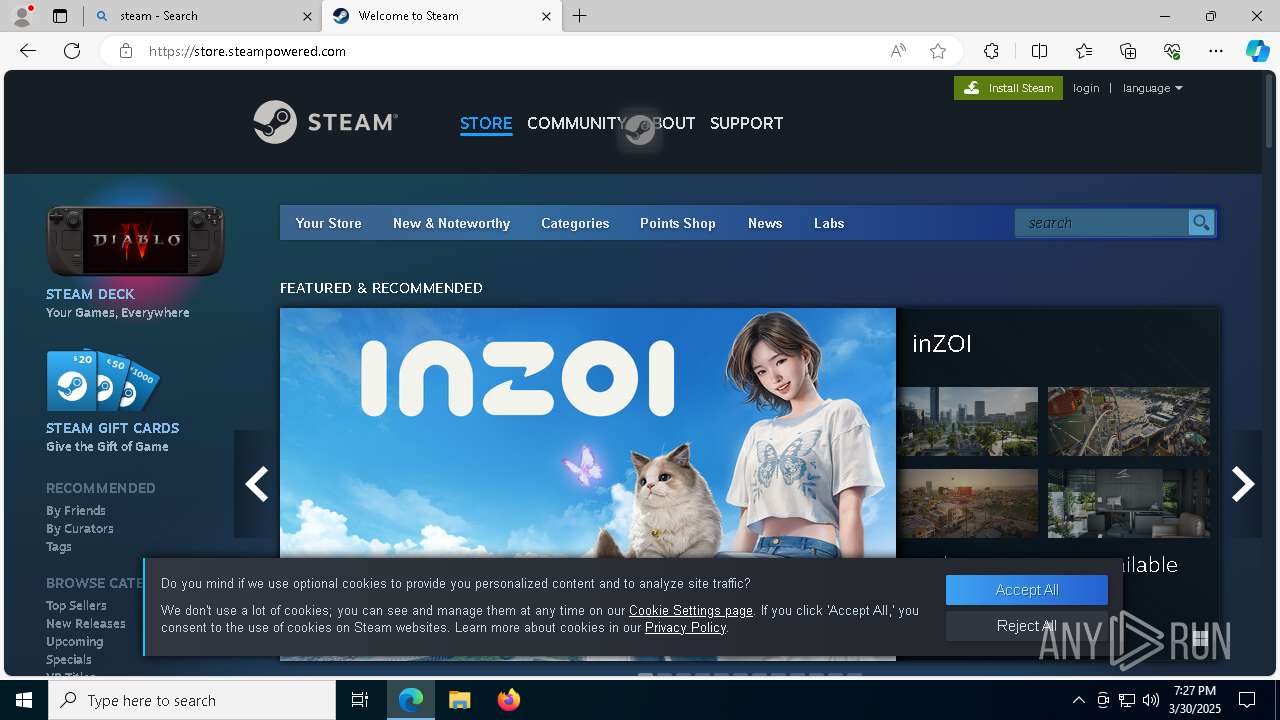Open Browser essentials heart icon
Image resolution: width=1280 pixels, height=720 pixels.
(x=1172, y=51)
